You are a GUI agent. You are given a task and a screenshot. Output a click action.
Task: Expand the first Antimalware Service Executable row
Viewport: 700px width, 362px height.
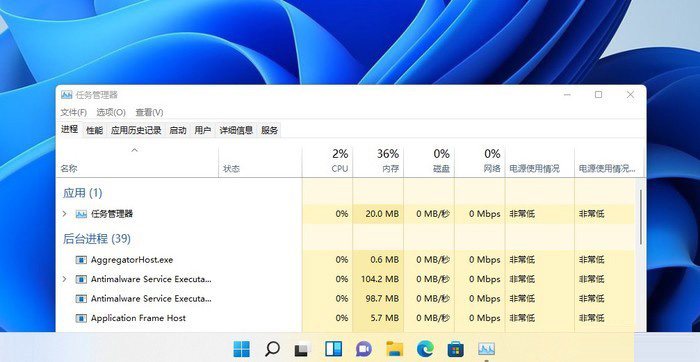tap(64, 279)
